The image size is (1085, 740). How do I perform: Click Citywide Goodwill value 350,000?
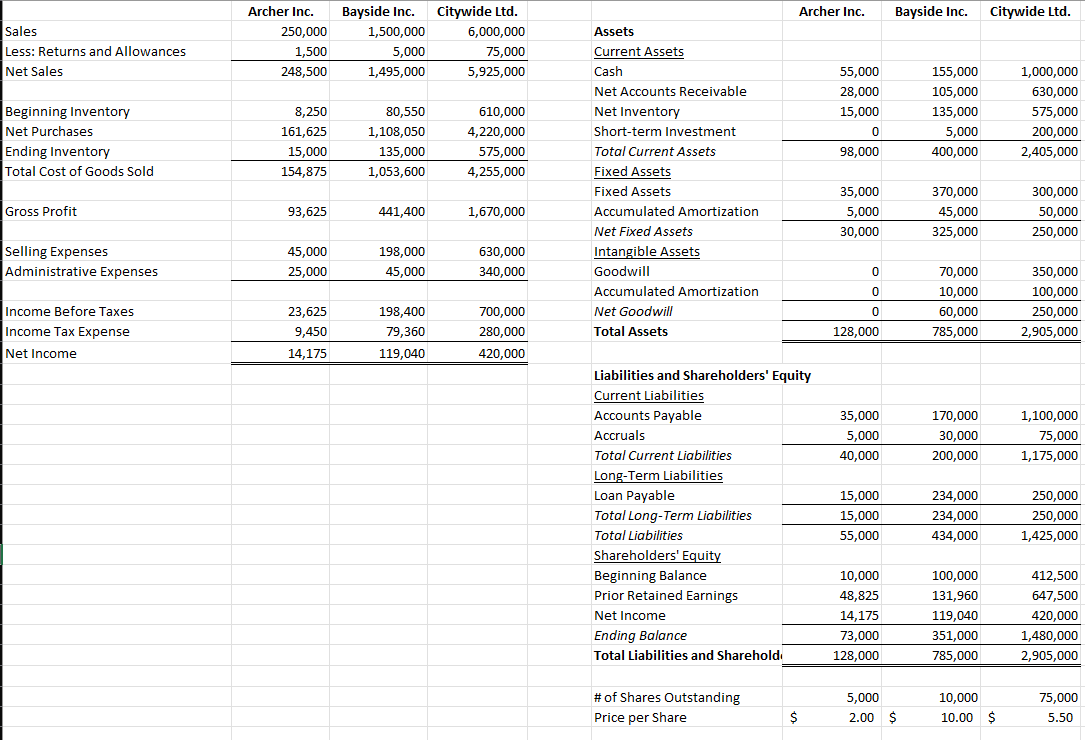[x=1055, y=272]
